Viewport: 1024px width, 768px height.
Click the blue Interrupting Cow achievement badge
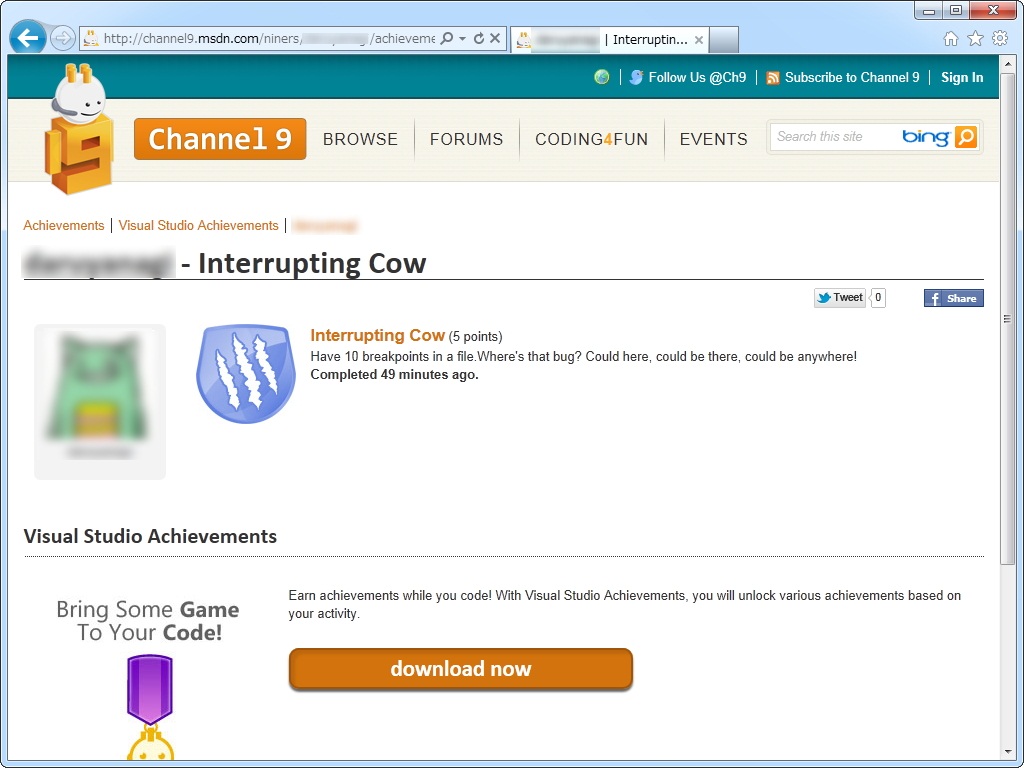pos(245,372)
